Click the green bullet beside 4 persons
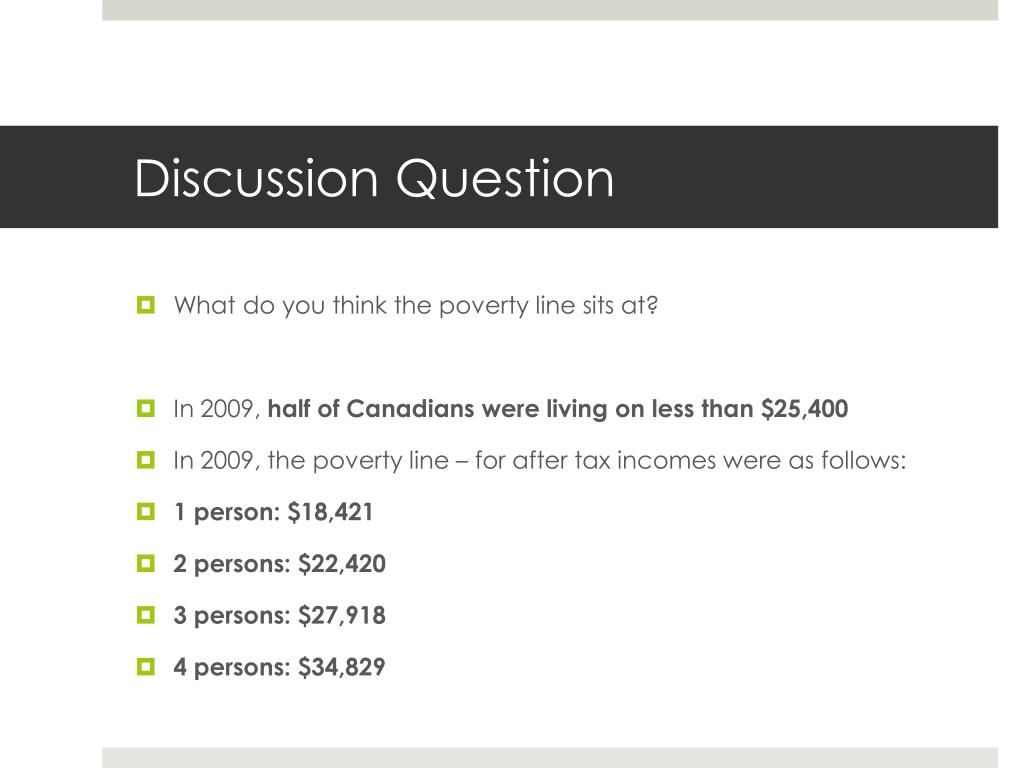The height and width of the screenshot is (768, 1024). click(x=146, y=667)
